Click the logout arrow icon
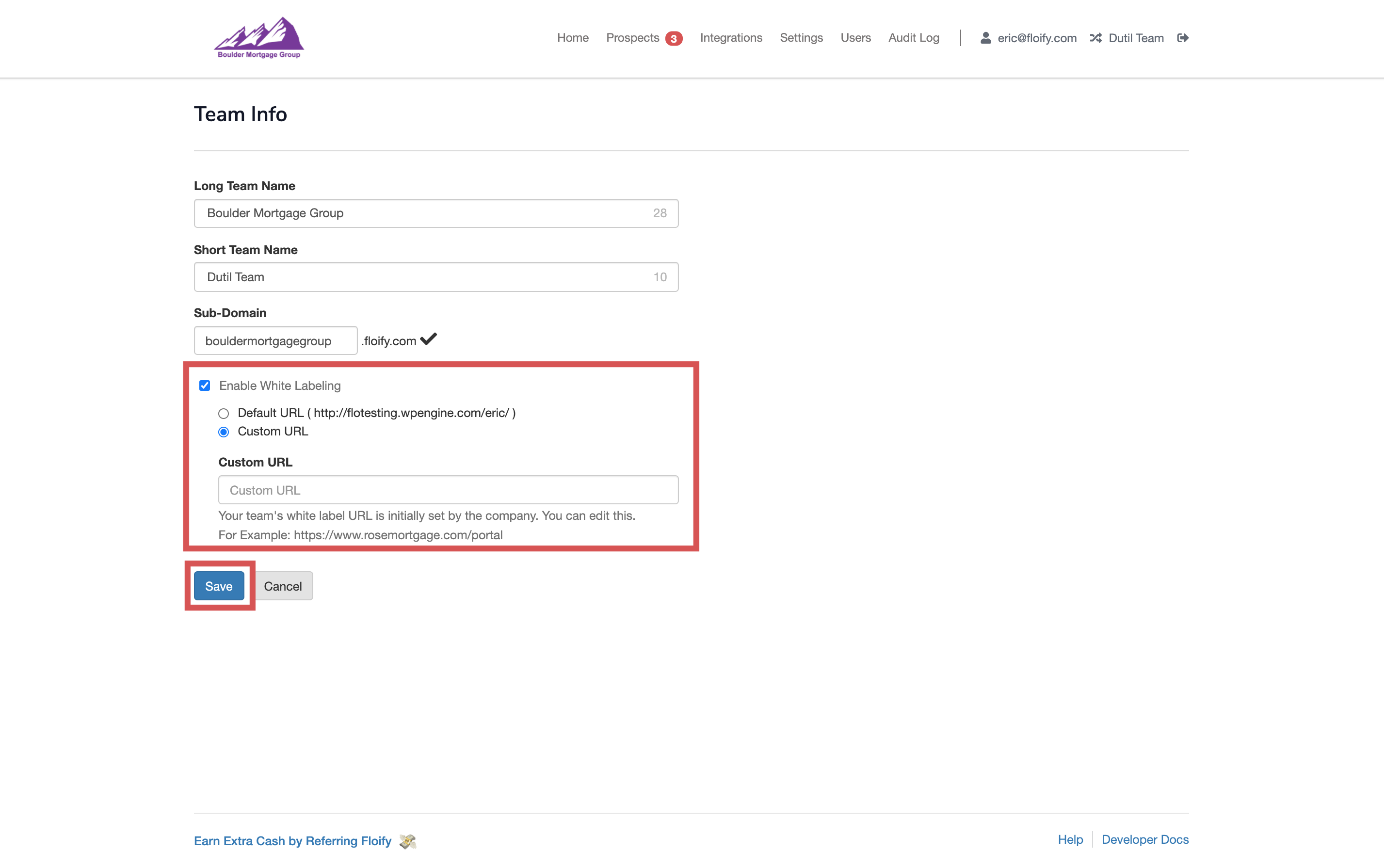The image size is (1384, 868). click(x=1183, y=38)
